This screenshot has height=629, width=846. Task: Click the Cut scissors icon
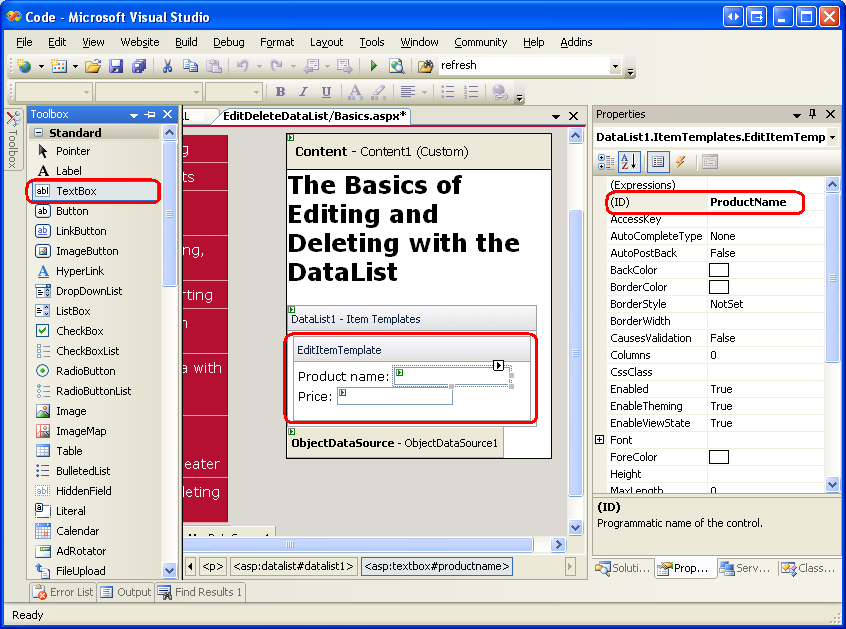click(167, 66)
